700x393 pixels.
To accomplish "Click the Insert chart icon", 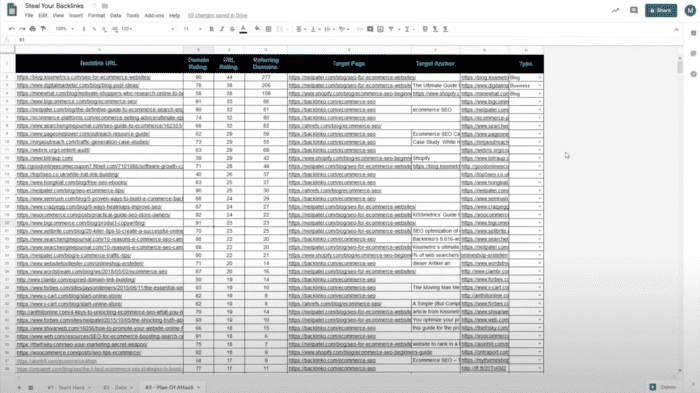I will tap(380, 29).
